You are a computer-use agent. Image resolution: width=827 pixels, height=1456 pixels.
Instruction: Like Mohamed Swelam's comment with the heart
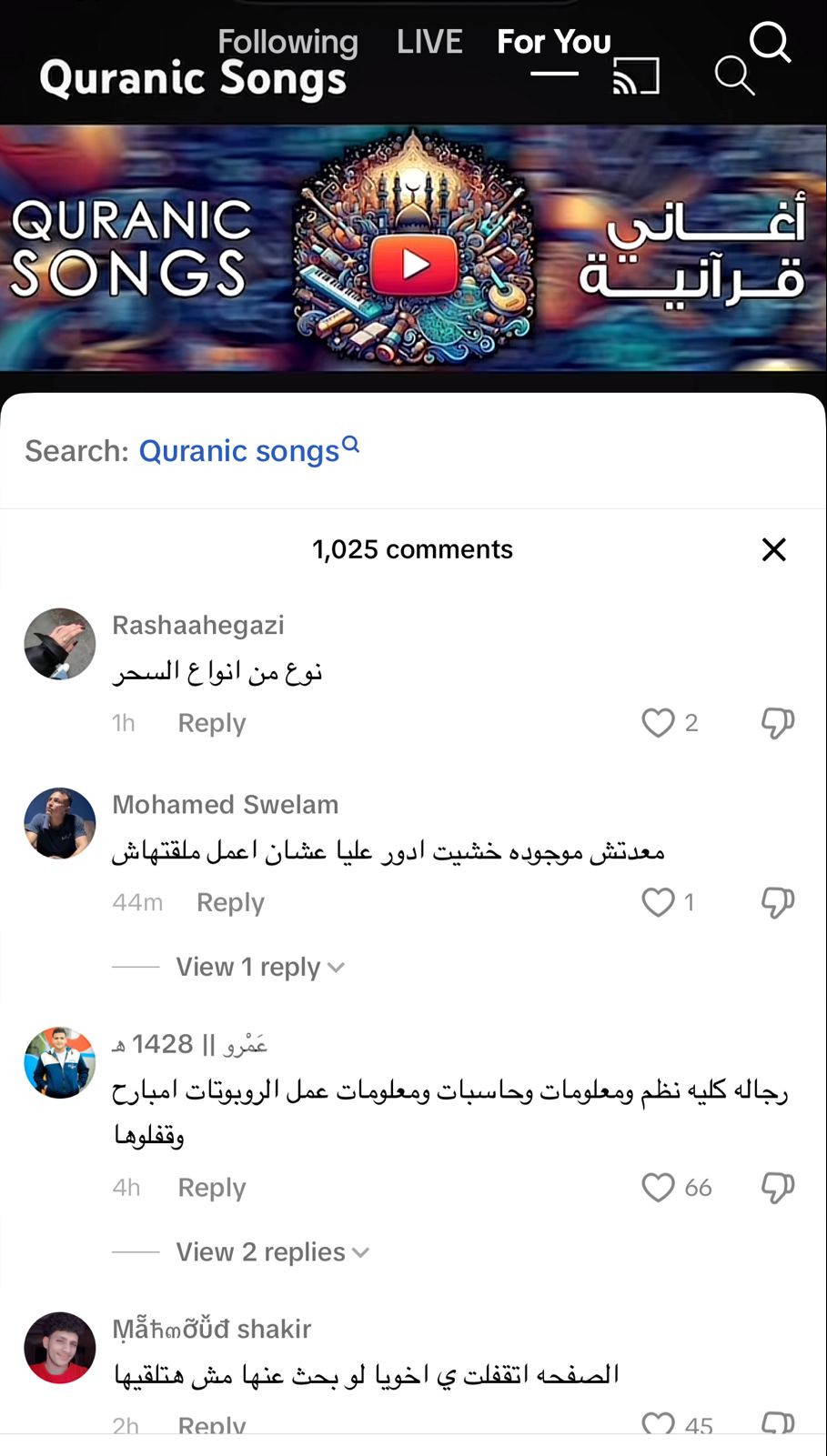tap(658, 902)
